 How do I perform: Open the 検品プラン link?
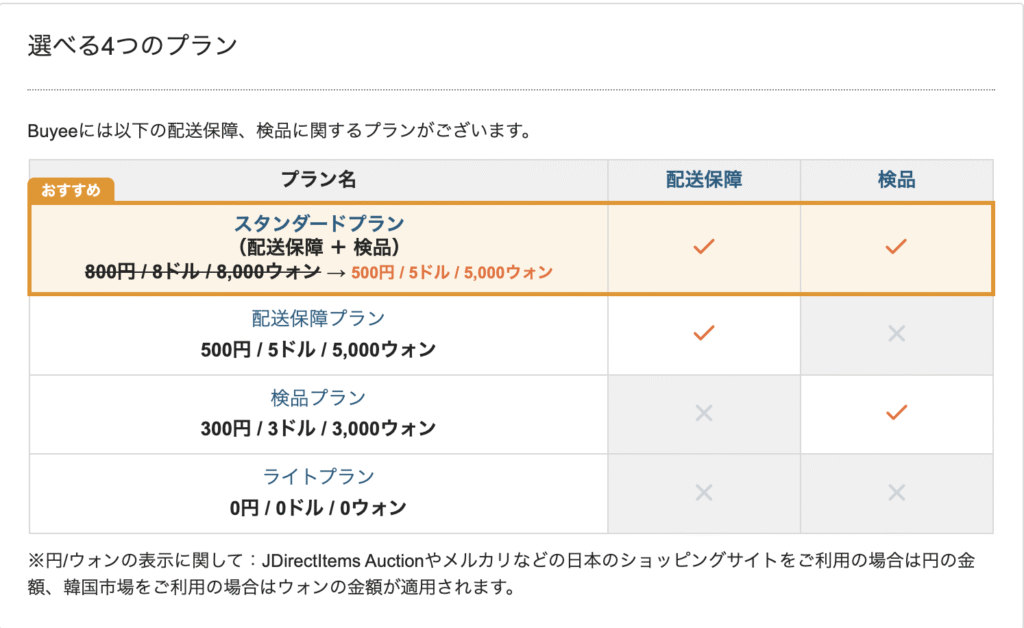click(x=318, y=398)
